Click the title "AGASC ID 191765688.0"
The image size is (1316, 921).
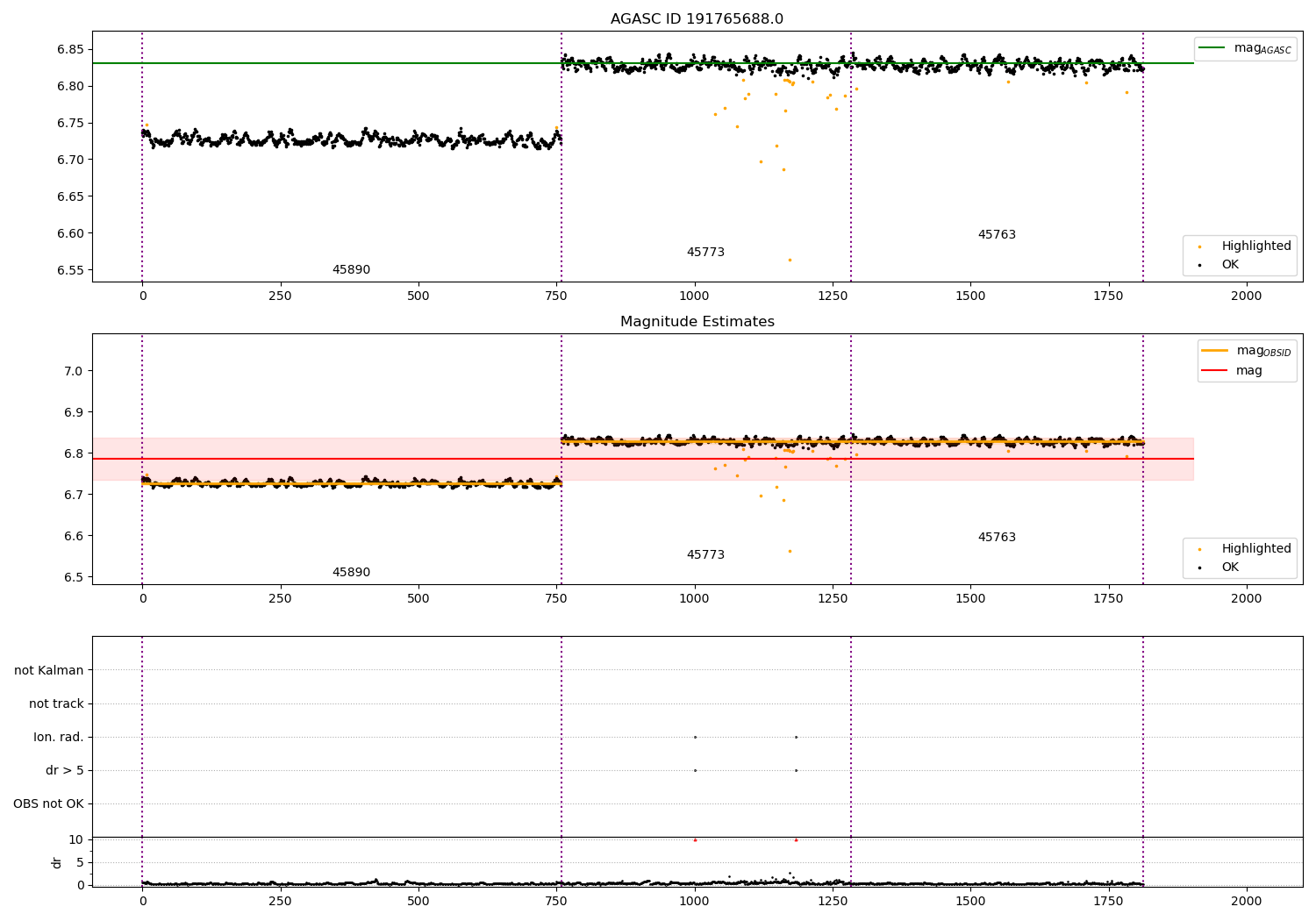pos(697,19)
